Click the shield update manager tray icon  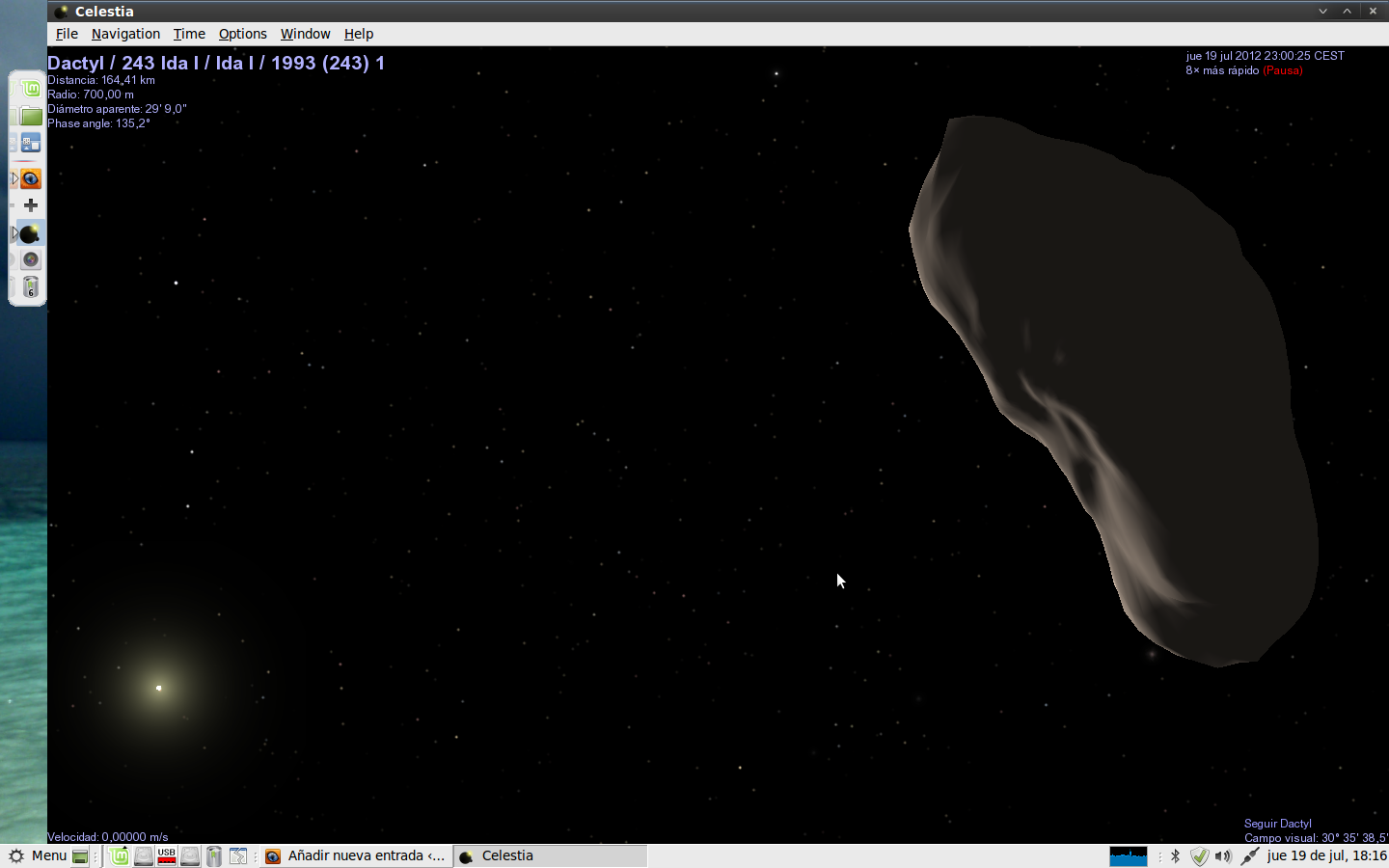[x=1199, y=856]
